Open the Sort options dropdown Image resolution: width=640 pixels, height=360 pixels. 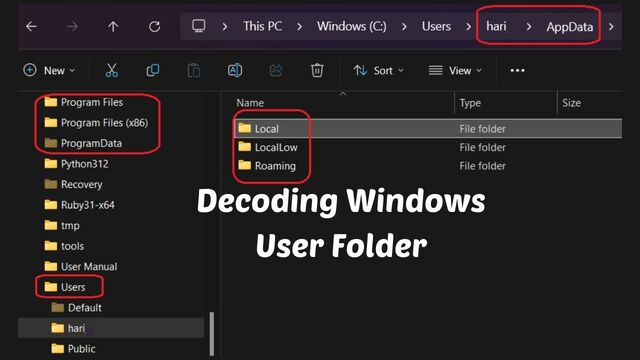point(379,71)
